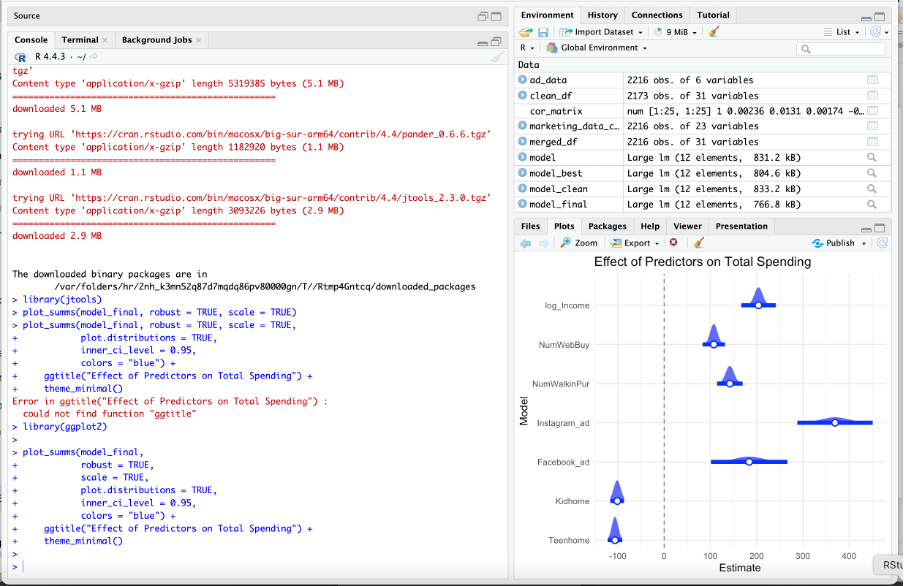The height and width of the screenshot is (586, 904).
Task: Click the model_clean object name
Action: (558, 189)
